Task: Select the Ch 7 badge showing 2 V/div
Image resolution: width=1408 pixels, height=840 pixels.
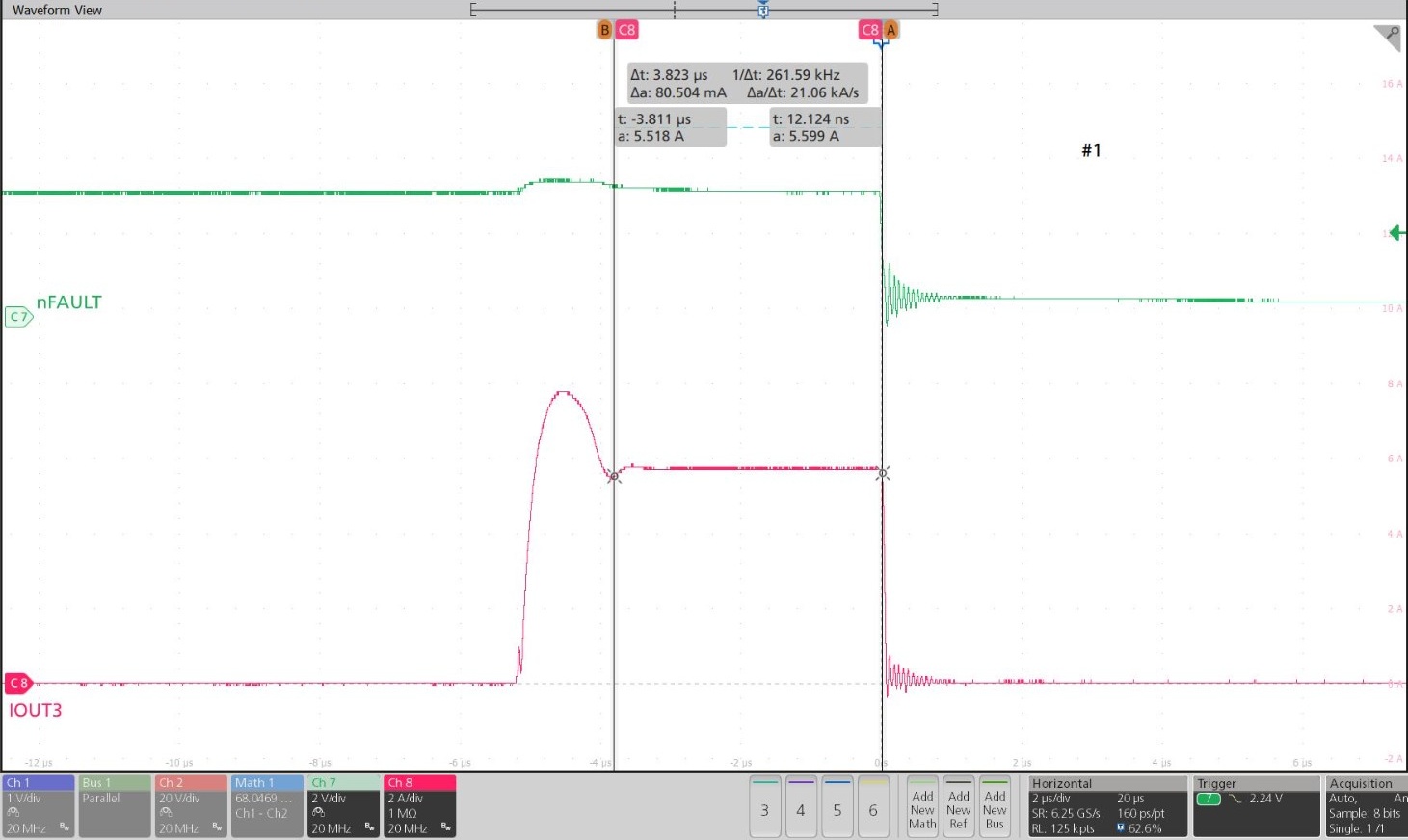Action: click(x=343, y=805)
